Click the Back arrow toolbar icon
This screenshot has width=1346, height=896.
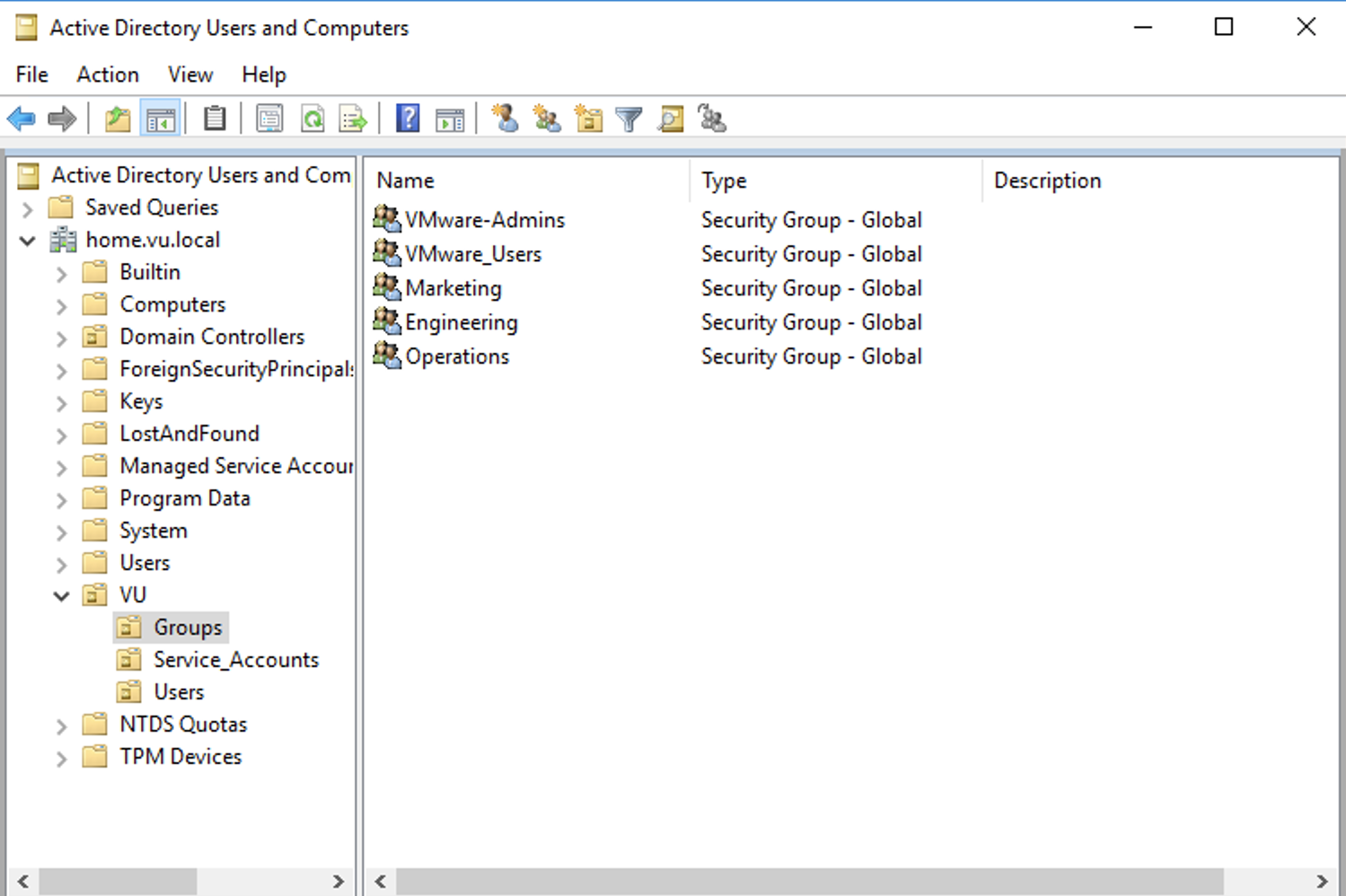pos(21,119)
